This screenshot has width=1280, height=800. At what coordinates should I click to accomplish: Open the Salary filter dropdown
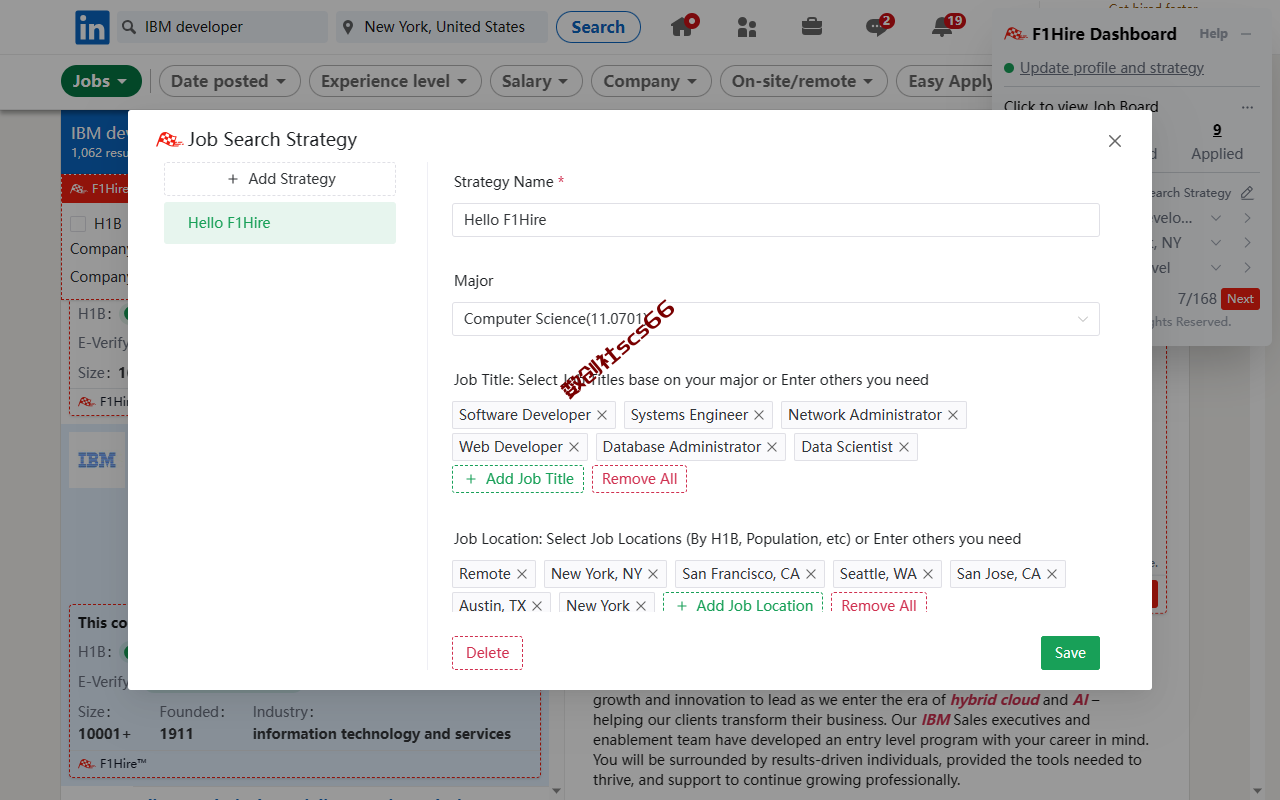tap(536, 81)
